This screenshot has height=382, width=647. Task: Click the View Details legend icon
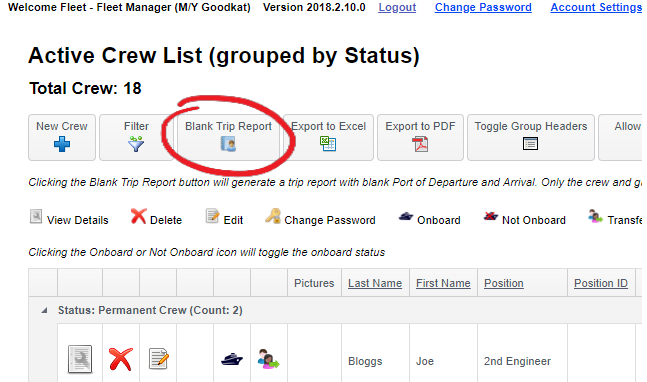(x=36, y=217)
